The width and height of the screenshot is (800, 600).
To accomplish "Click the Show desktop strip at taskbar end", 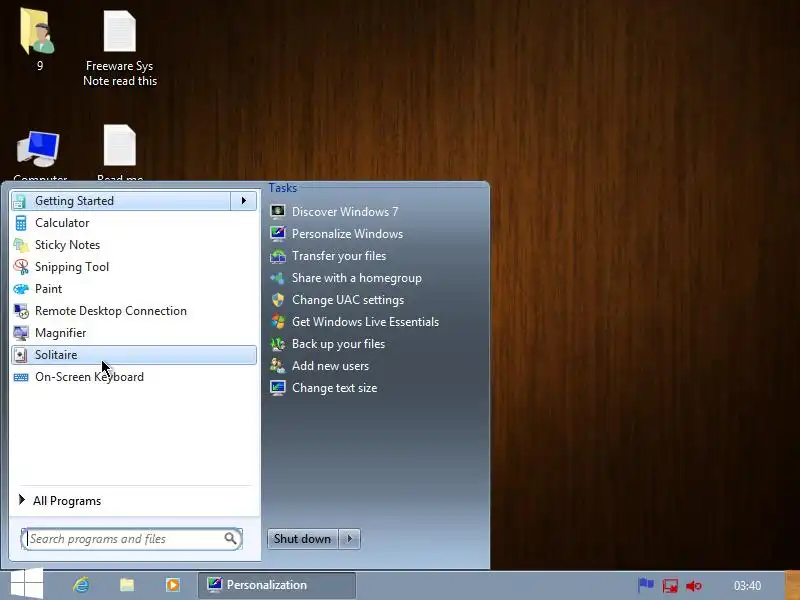I will [792, 585].
